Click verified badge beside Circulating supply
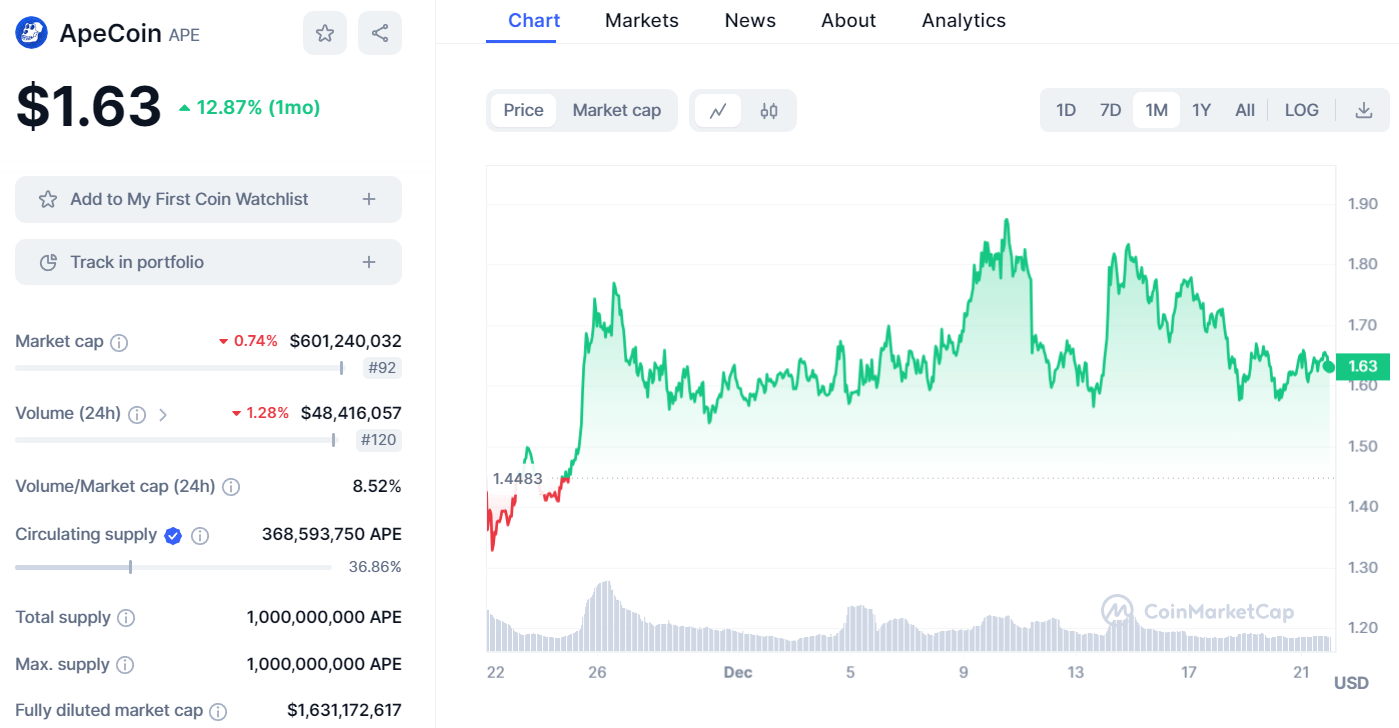The height and width of the screenshot is (728, 1399). point(173,535)
